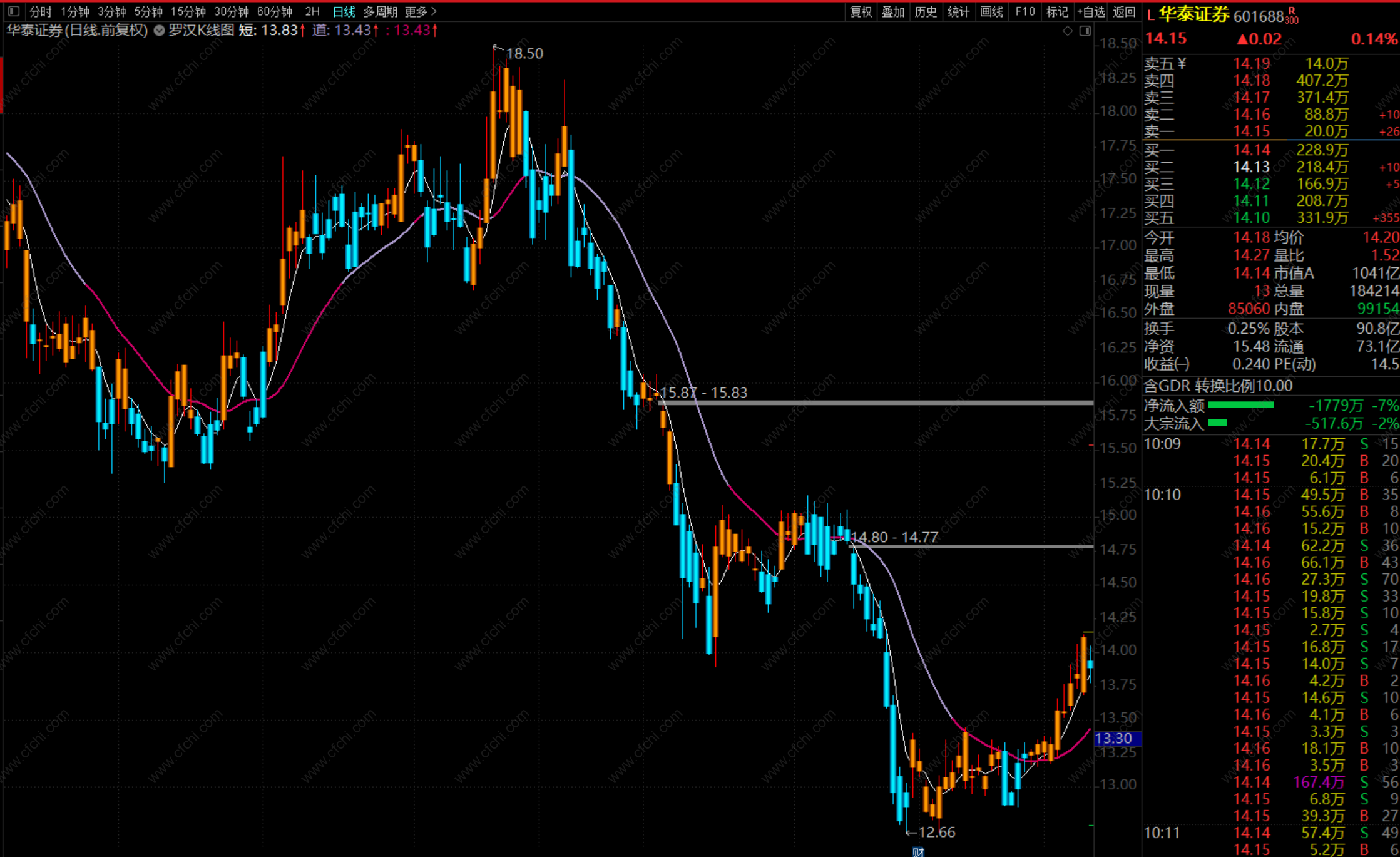Click the L badge before 华泰证券
Screen dimensions: 1400x857
(1150, 16)
